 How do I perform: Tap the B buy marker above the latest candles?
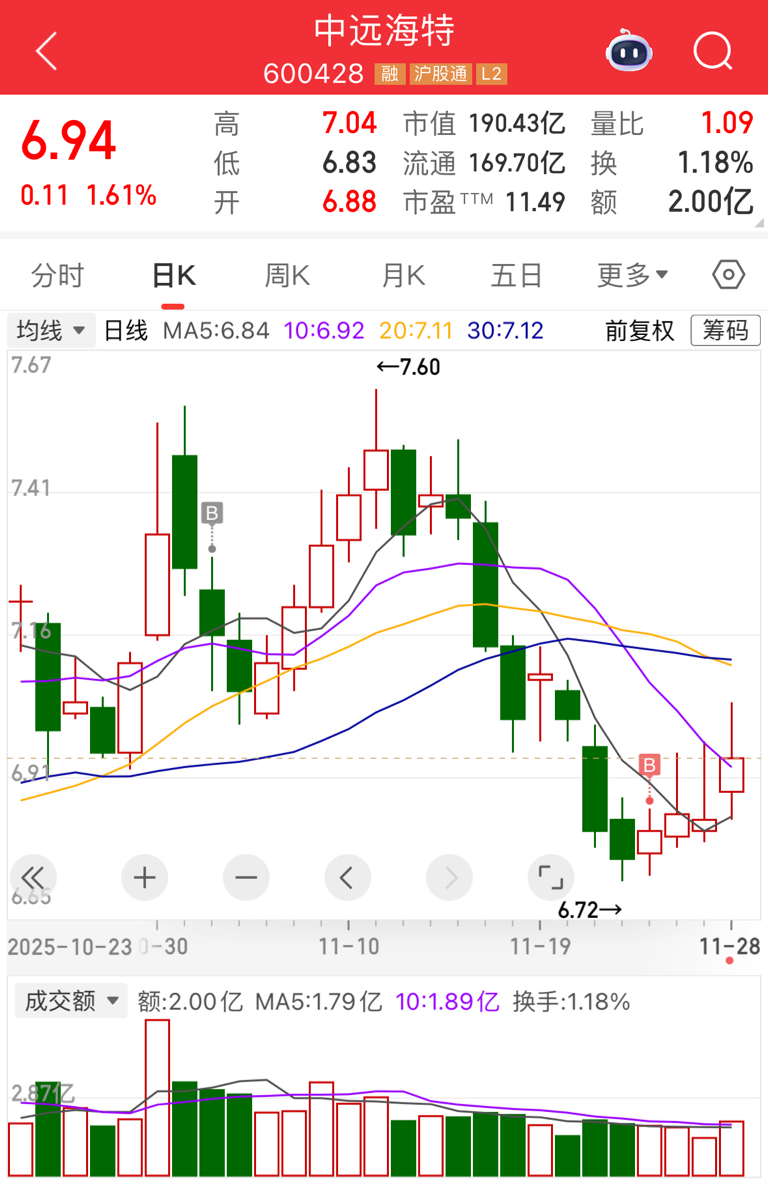tap(649, 766)
